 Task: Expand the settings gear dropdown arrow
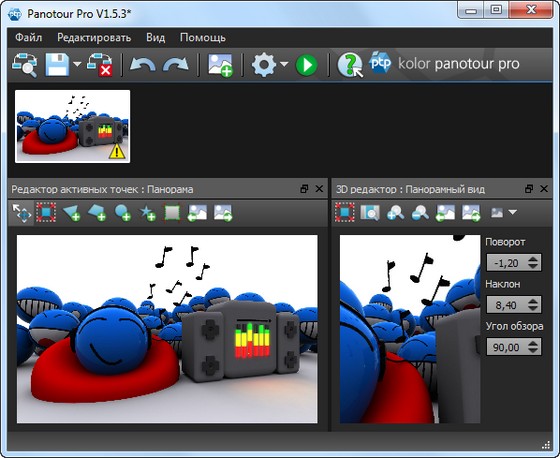[x=284, y=64]
